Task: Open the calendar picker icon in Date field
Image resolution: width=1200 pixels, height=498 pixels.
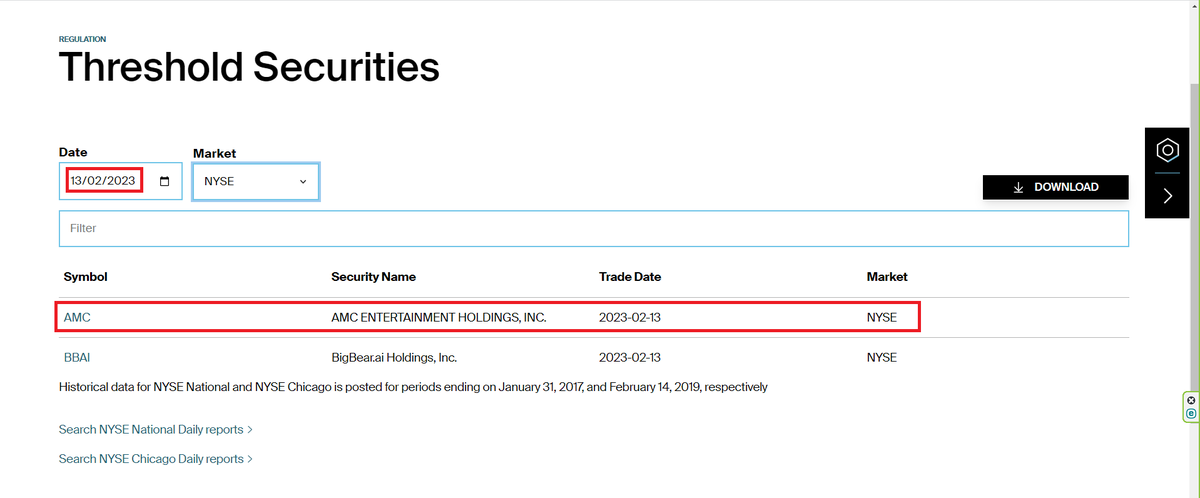Action: tap(165, 182)
